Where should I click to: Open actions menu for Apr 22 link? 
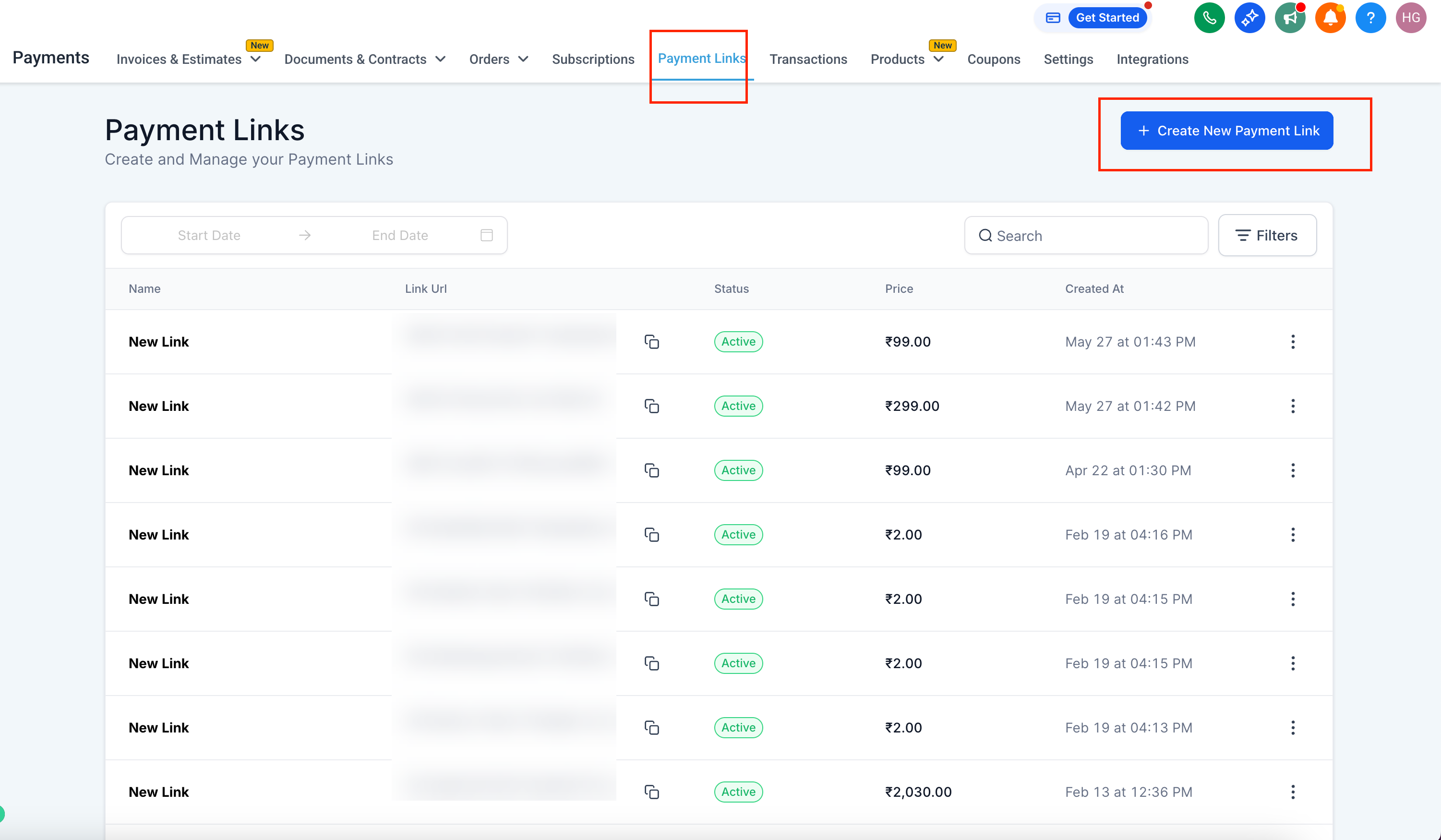pos(1292,470)
